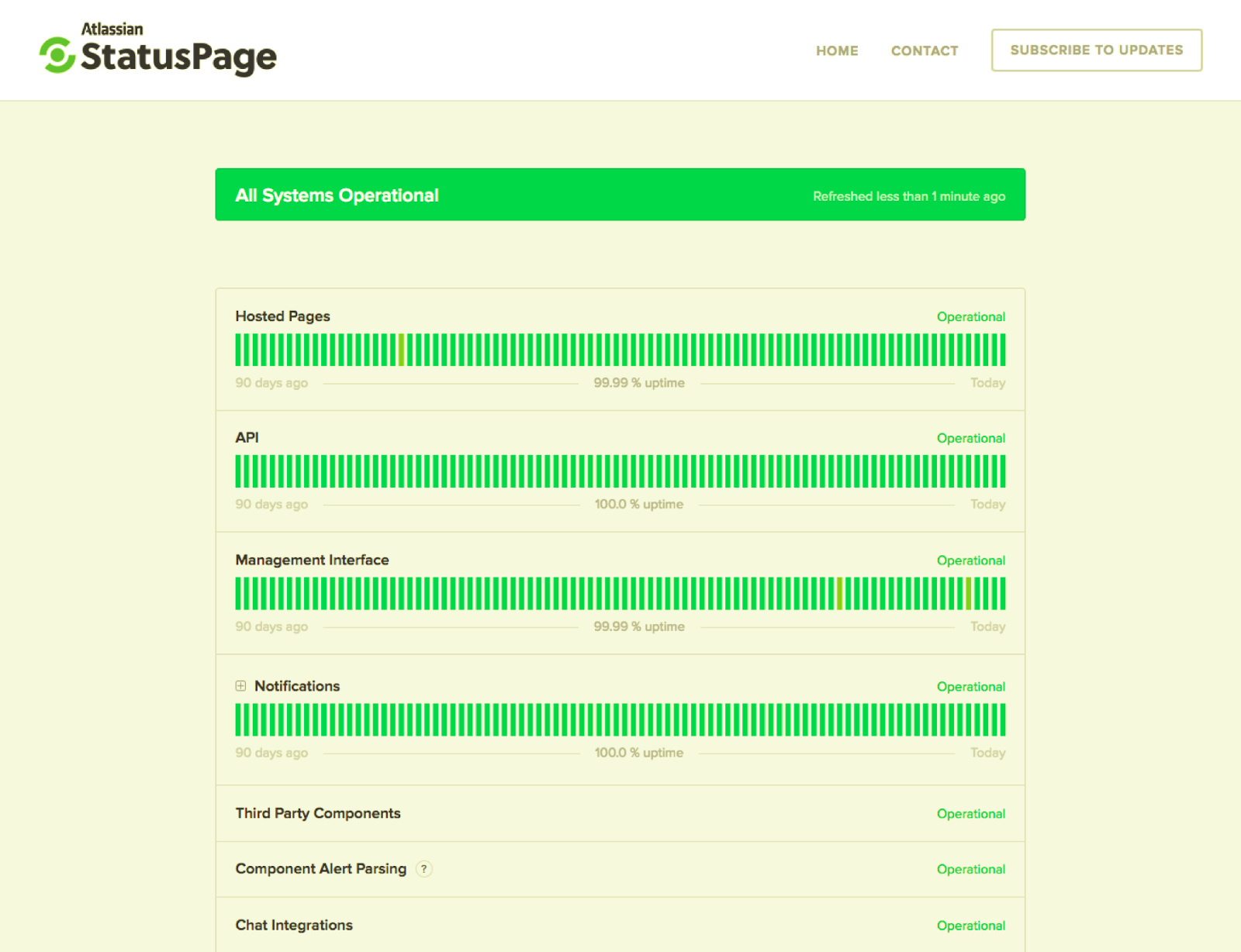Screen dimensions: 1241x952
Task: Click the leftmost uptime bar in the API chart
Action: click(x=238, y=471)
